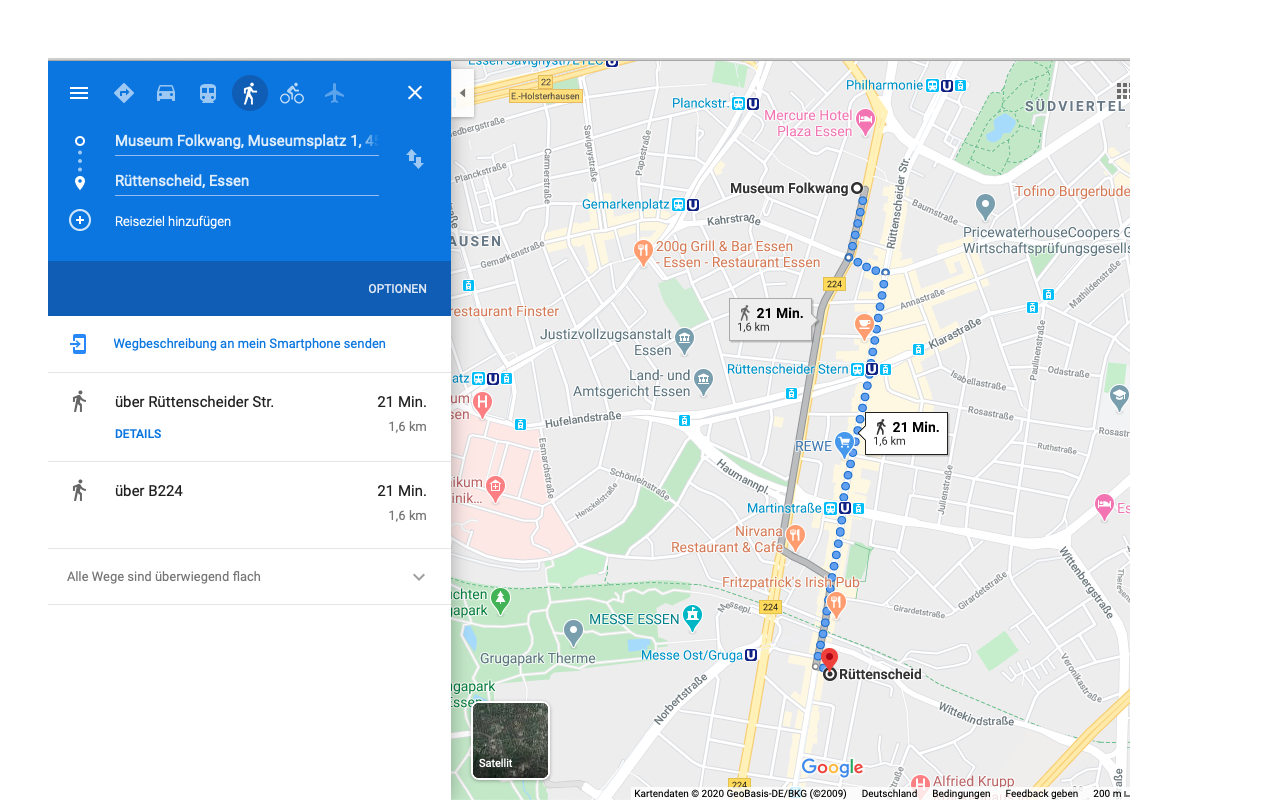Open OPTIONEN route options

397,288
